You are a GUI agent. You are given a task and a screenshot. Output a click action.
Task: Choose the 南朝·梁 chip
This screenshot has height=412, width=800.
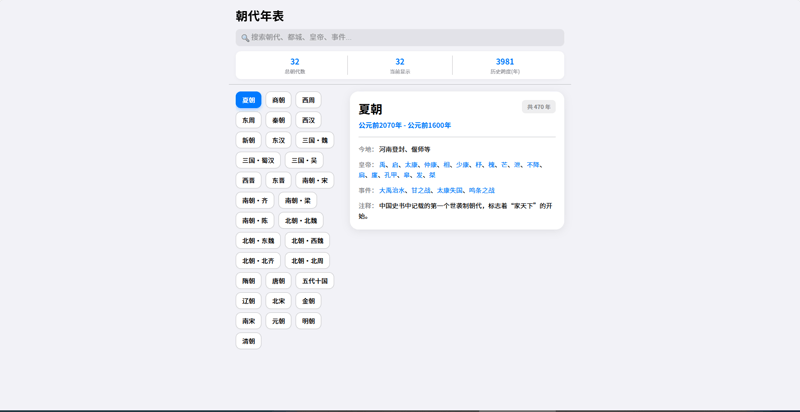tap(298, 200)
